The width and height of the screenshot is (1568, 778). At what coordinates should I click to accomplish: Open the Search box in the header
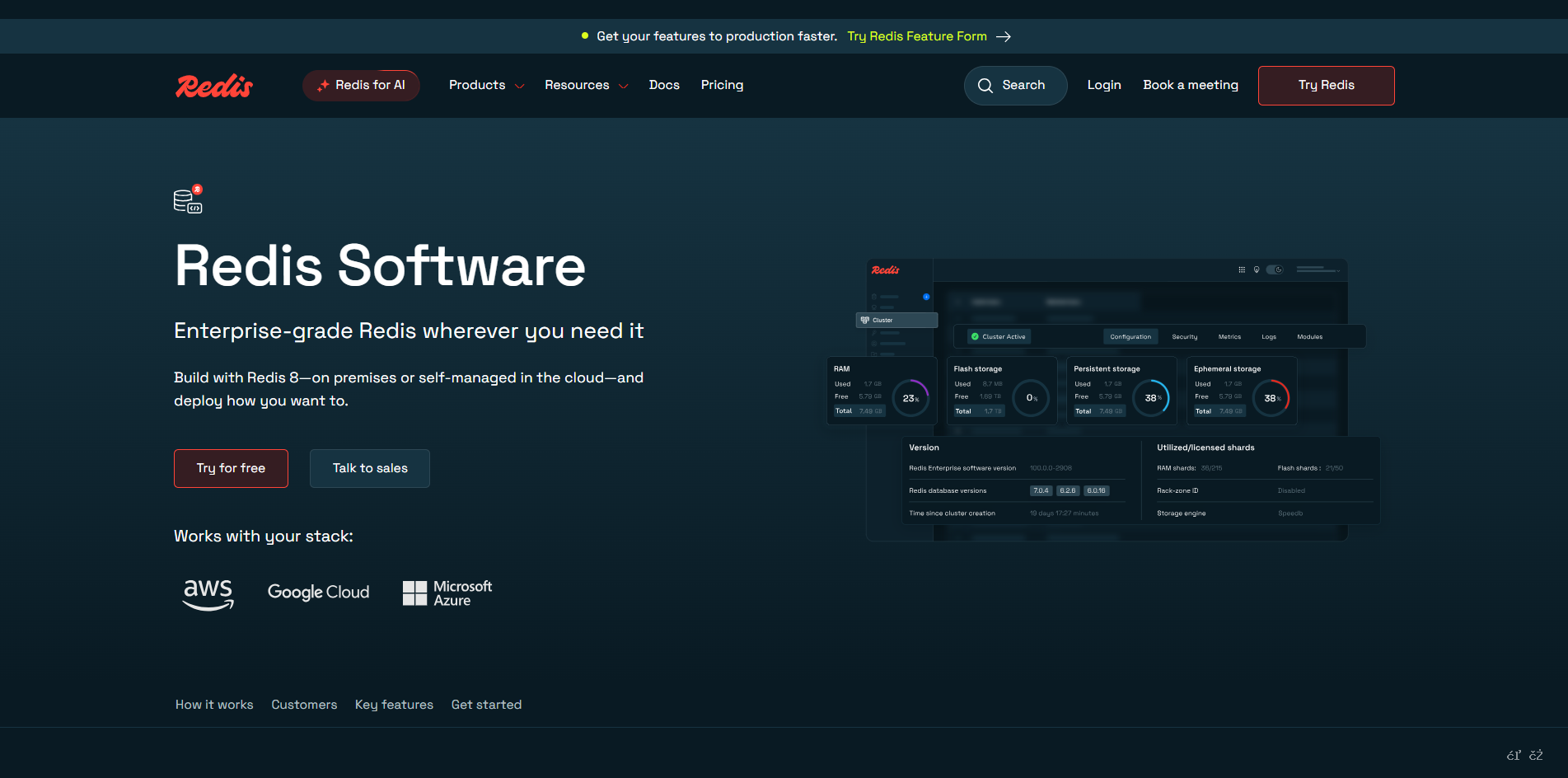[x=1015, y=86]
